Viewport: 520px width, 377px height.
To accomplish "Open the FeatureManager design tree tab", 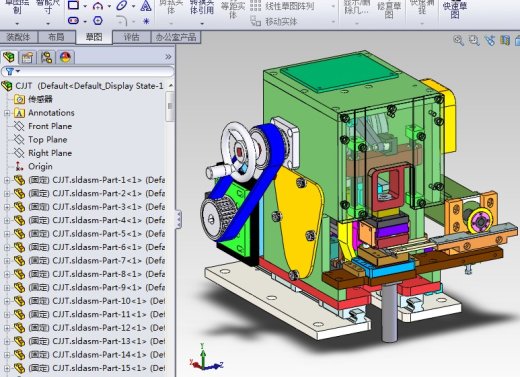I will (9, 57).
